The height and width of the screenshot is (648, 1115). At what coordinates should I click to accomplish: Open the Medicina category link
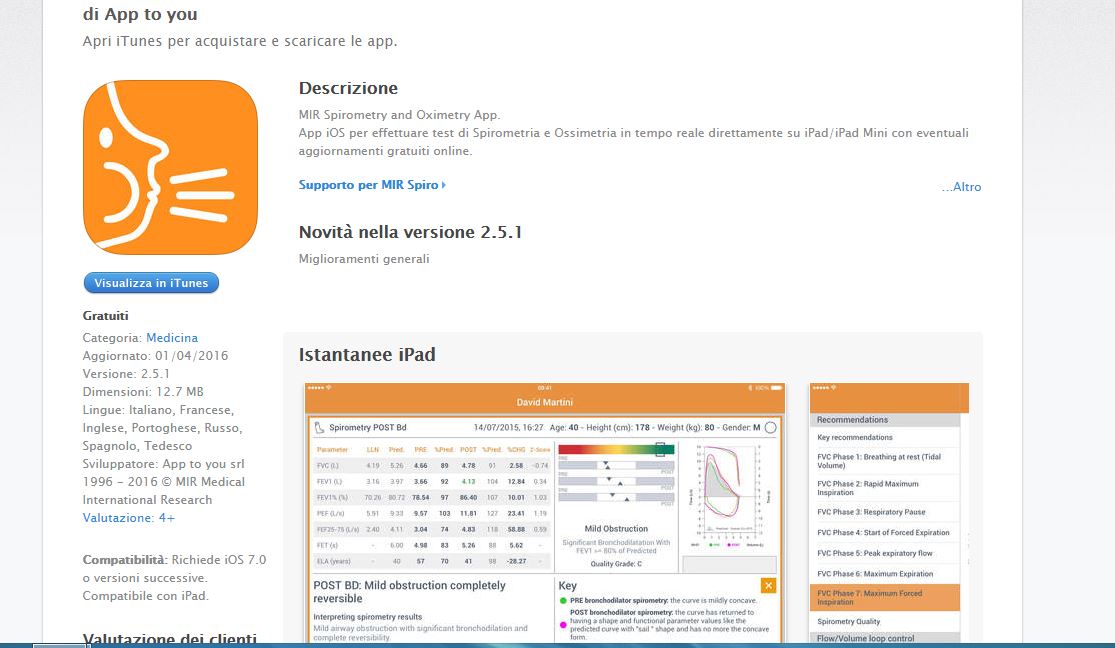(172, 338)
